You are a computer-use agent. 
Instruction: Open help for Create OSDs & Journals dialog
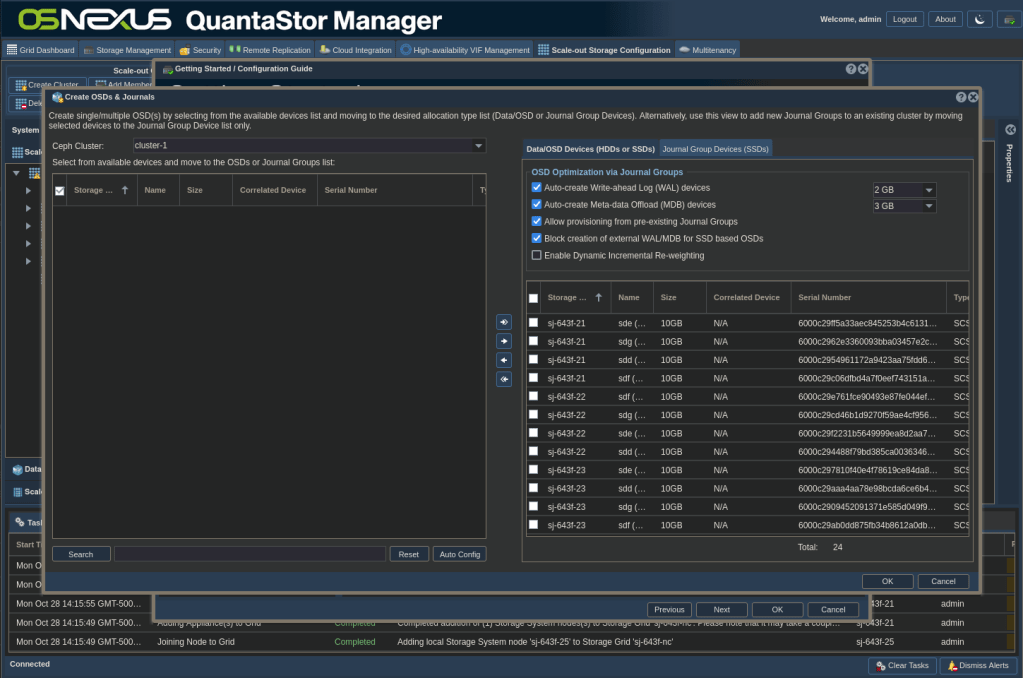(961, 97)
